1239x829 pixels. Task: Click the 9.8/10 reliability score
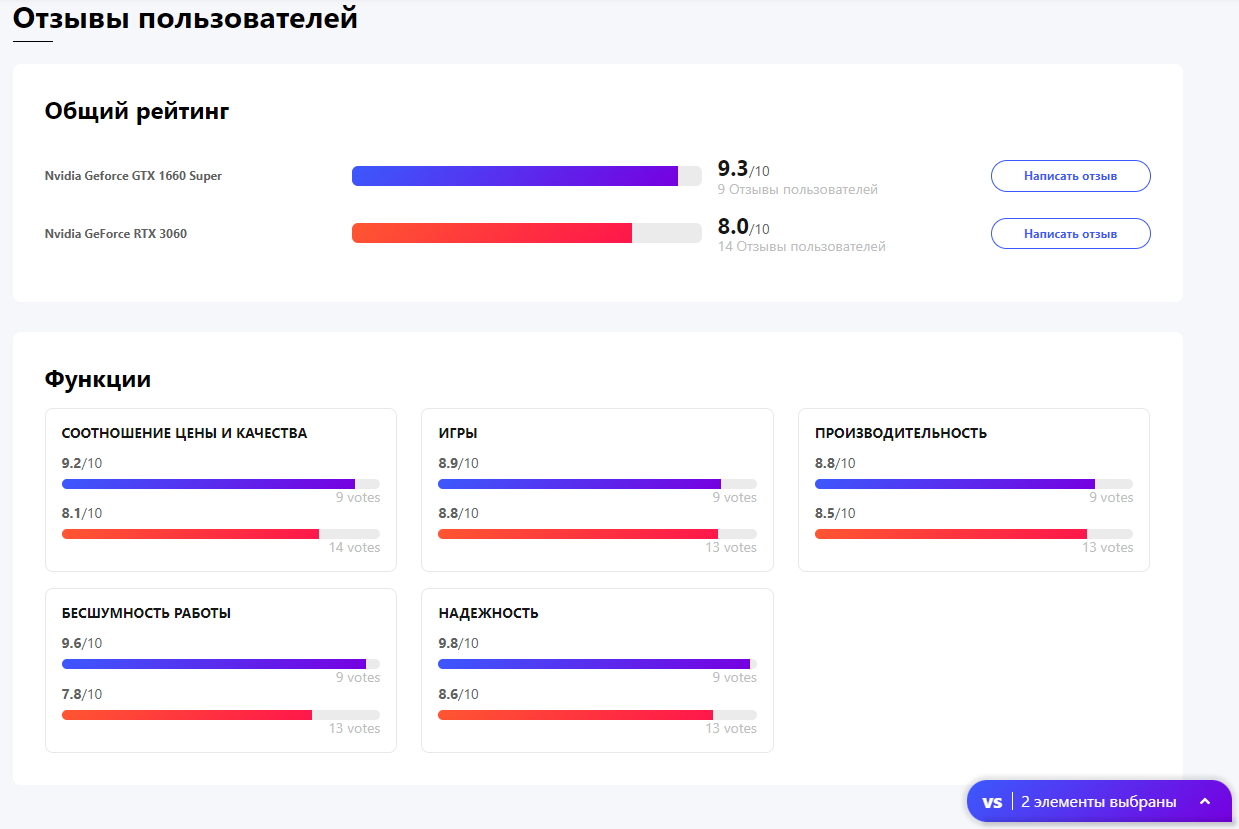point(459,643)
